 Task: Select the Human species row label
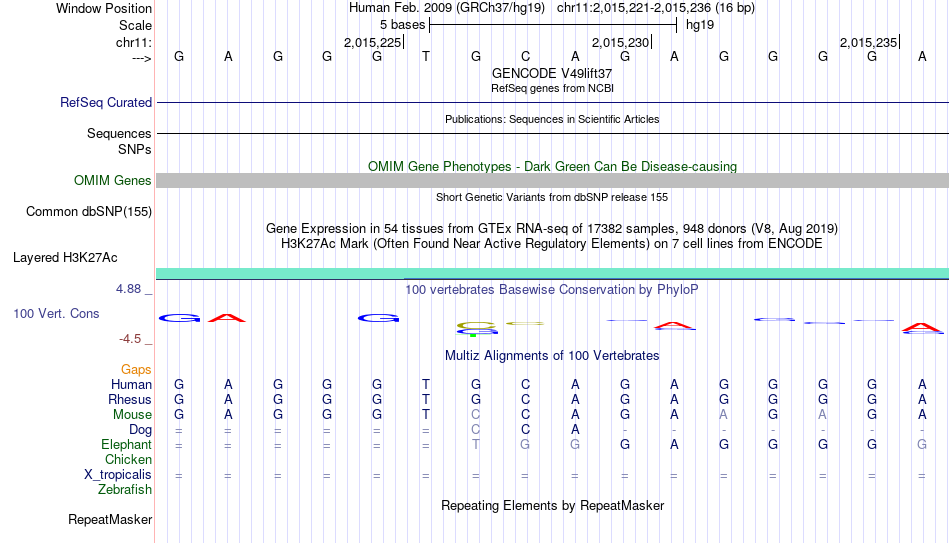131,384
